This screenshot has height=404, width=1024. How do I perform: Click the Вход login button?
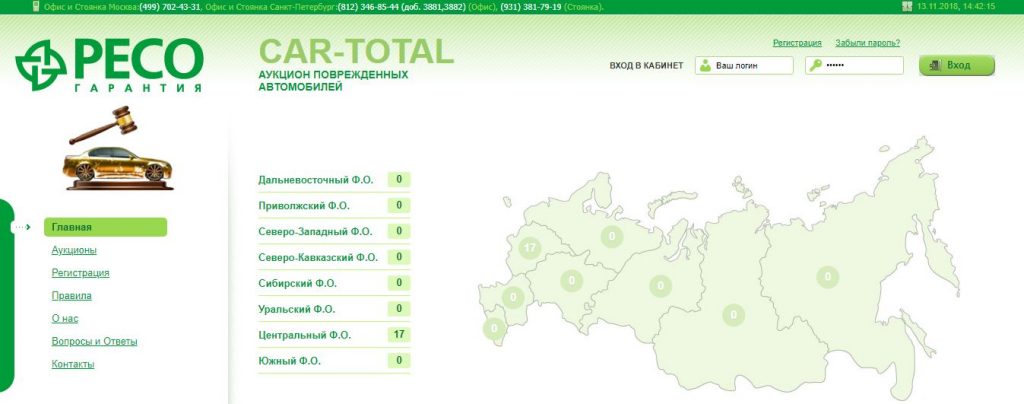click(x=957, y=65)
